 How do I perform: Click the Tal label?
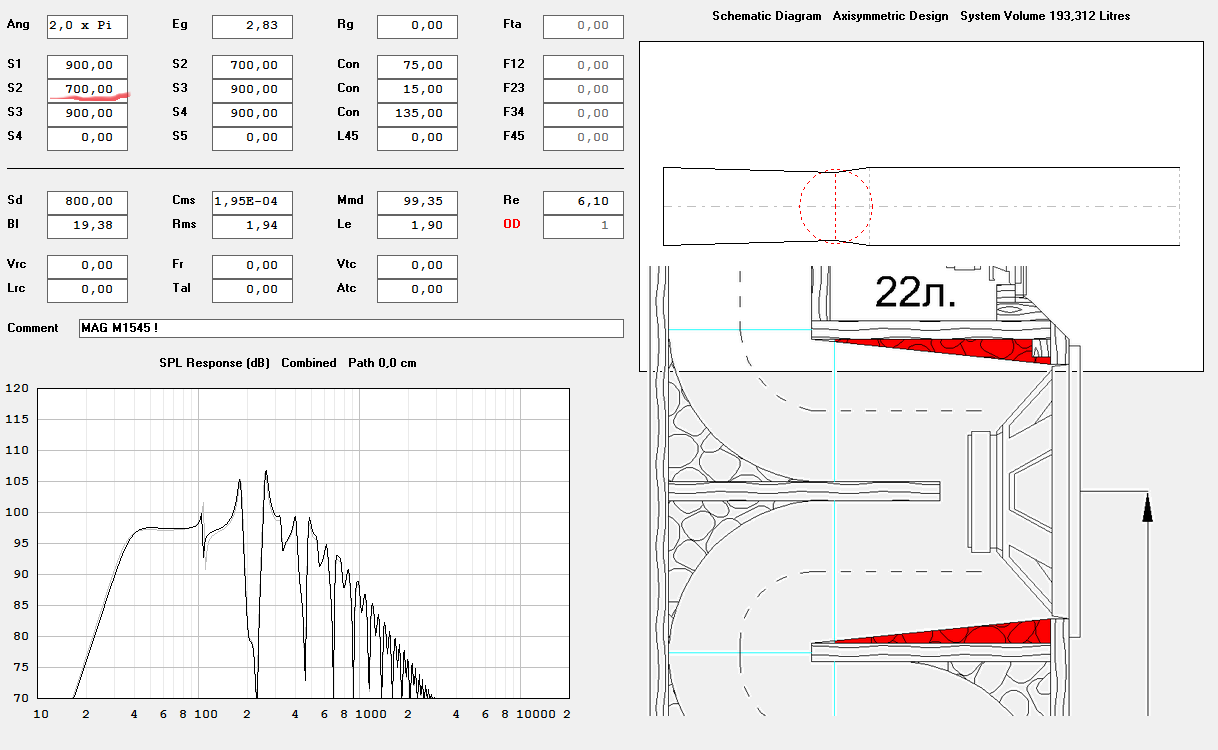[181, 288]
